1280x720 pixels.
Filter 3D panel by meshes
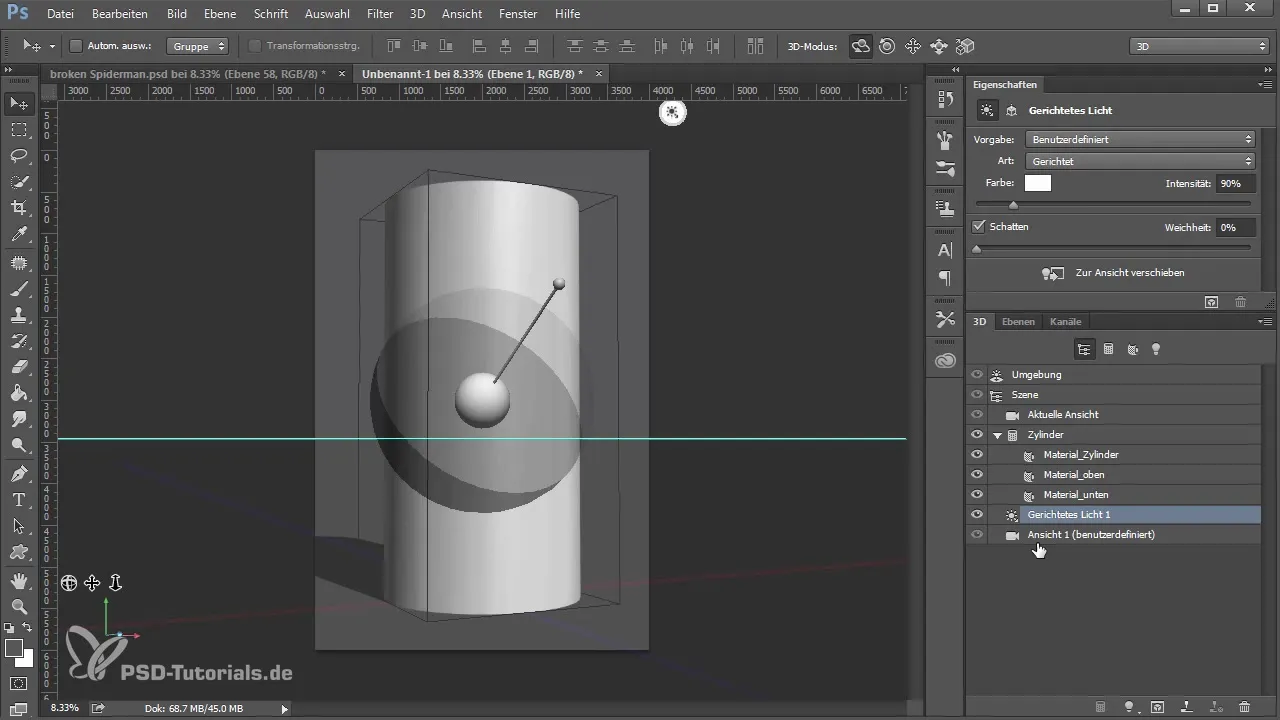[1108, 349]
